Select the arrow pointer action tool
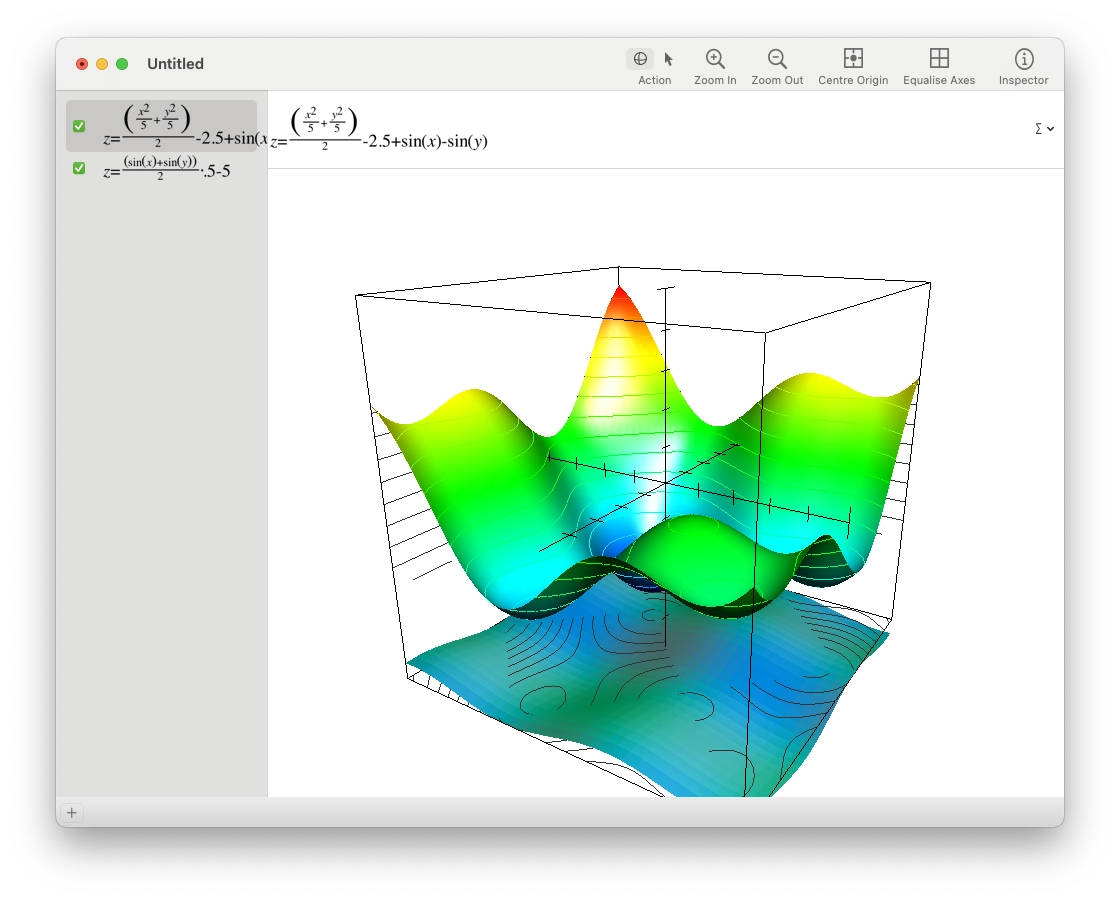 point(669,59)
